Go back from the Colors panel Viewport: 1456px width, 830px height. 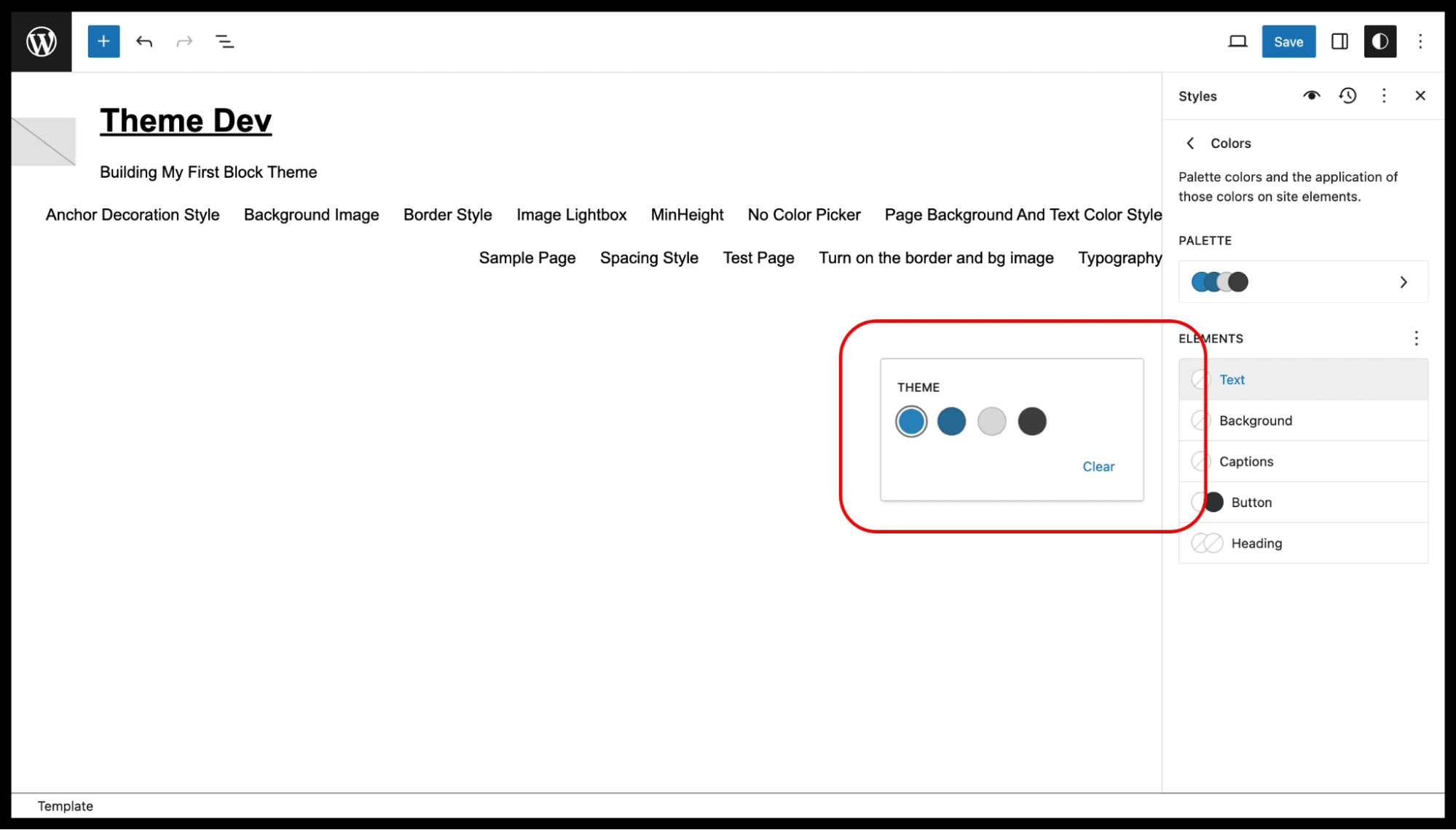(1190, 144)
